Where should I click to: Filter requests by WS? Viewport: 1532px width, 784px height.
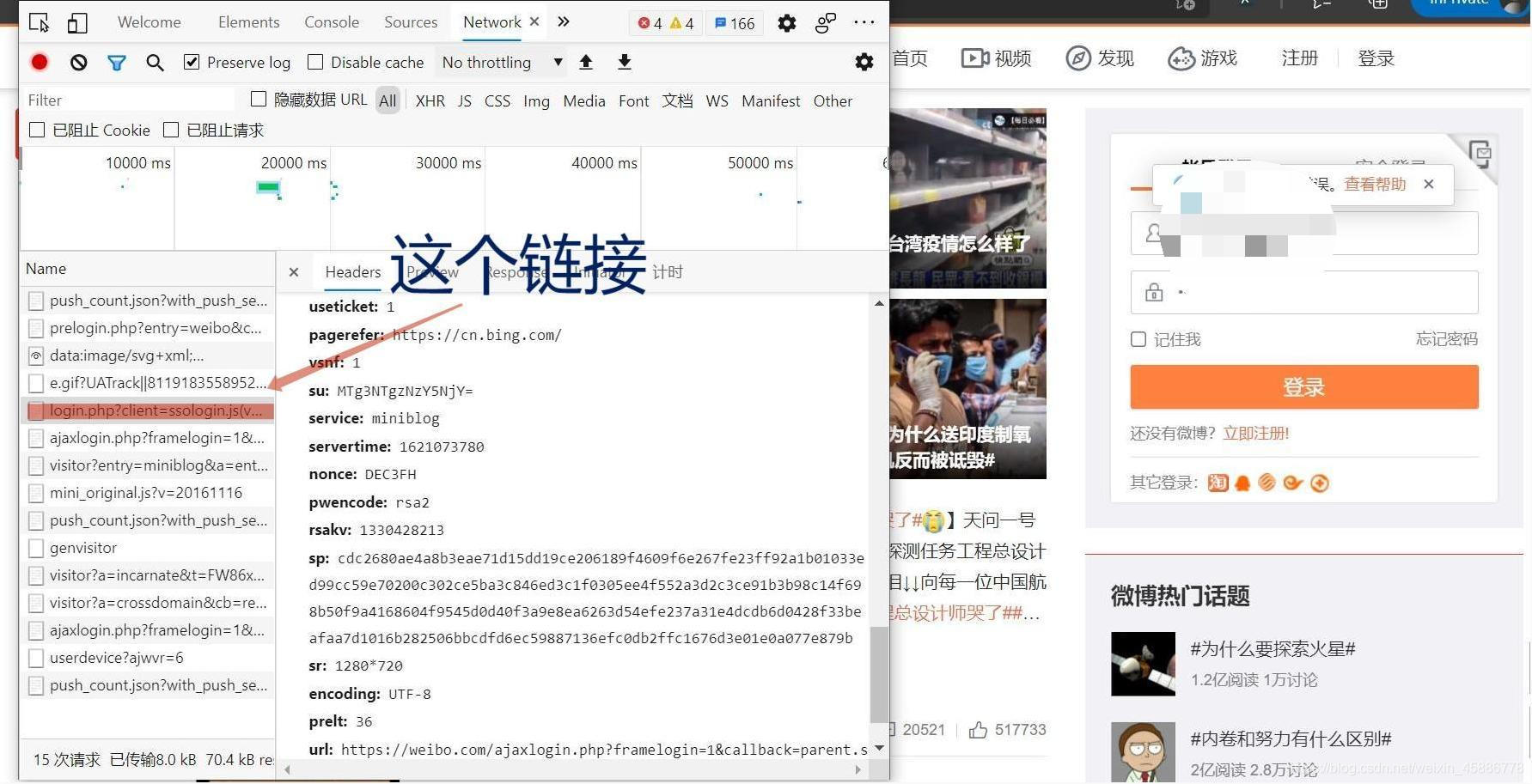pyautogui.click(x=717, y=100)
